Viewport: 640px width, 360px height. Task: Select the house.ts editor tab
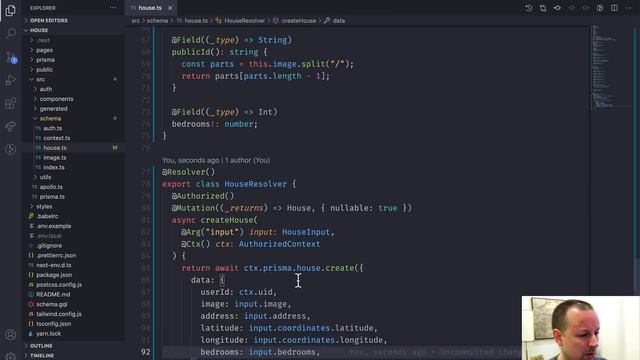click(x=150, y=8)
